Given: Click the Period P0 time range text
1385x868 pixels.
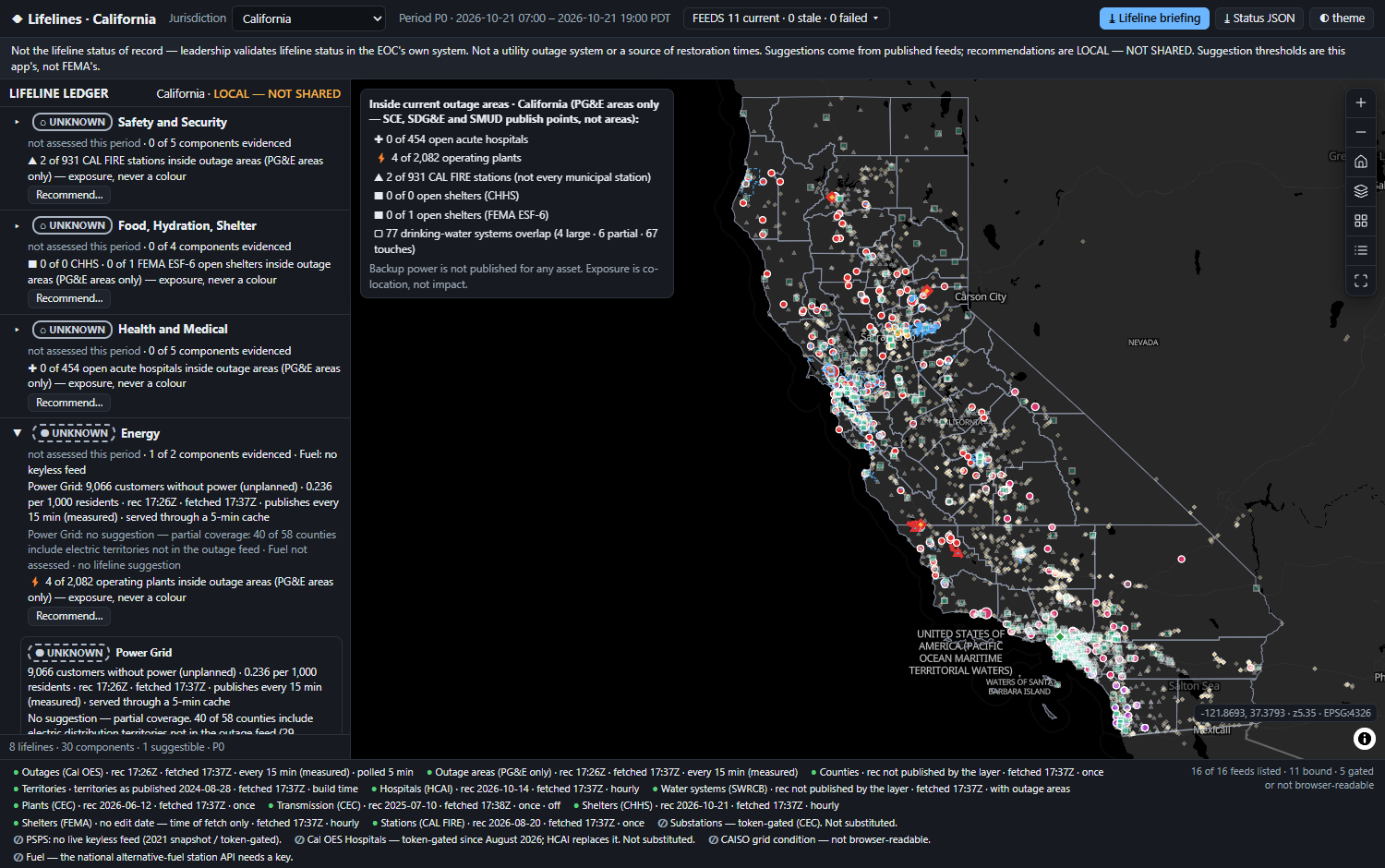Looking at the screenshot, I should pos(535,18).
